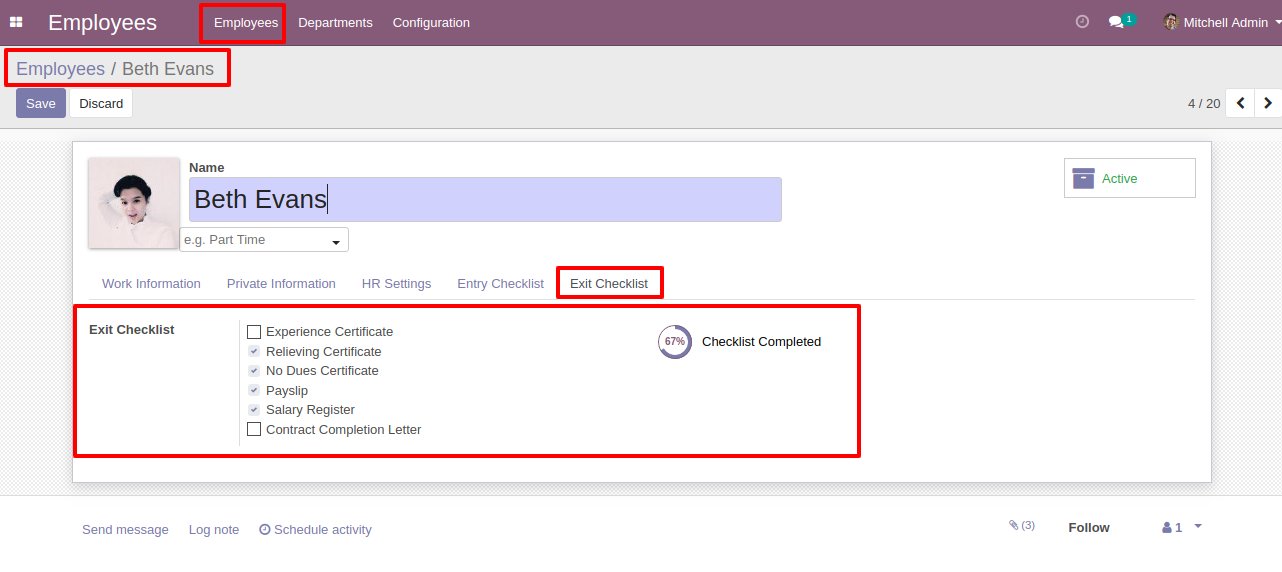This screenshot has width=1282, height=572.
Task: Click the Discard button
Action: (101, 103)
